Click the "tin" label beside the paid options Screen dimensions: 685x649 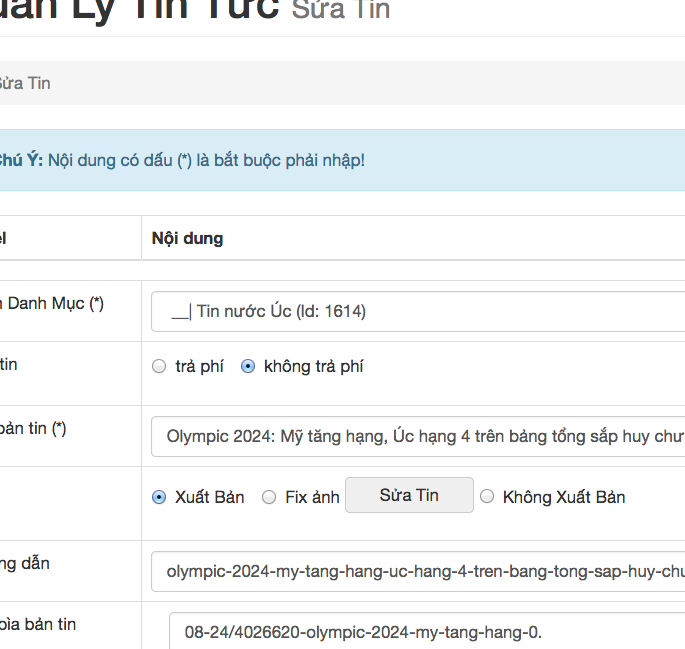(9, 365)
